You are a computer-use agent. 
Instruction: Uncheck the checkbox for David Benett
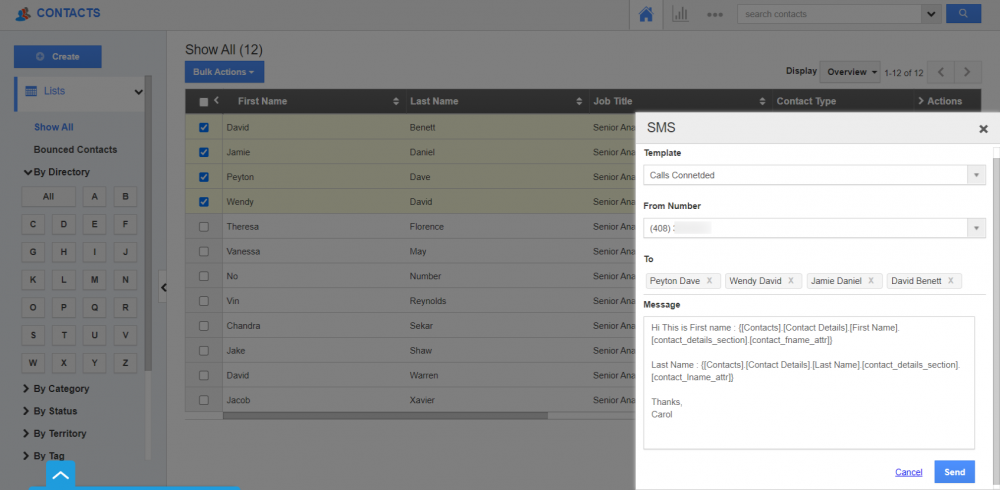click(204, 128)
